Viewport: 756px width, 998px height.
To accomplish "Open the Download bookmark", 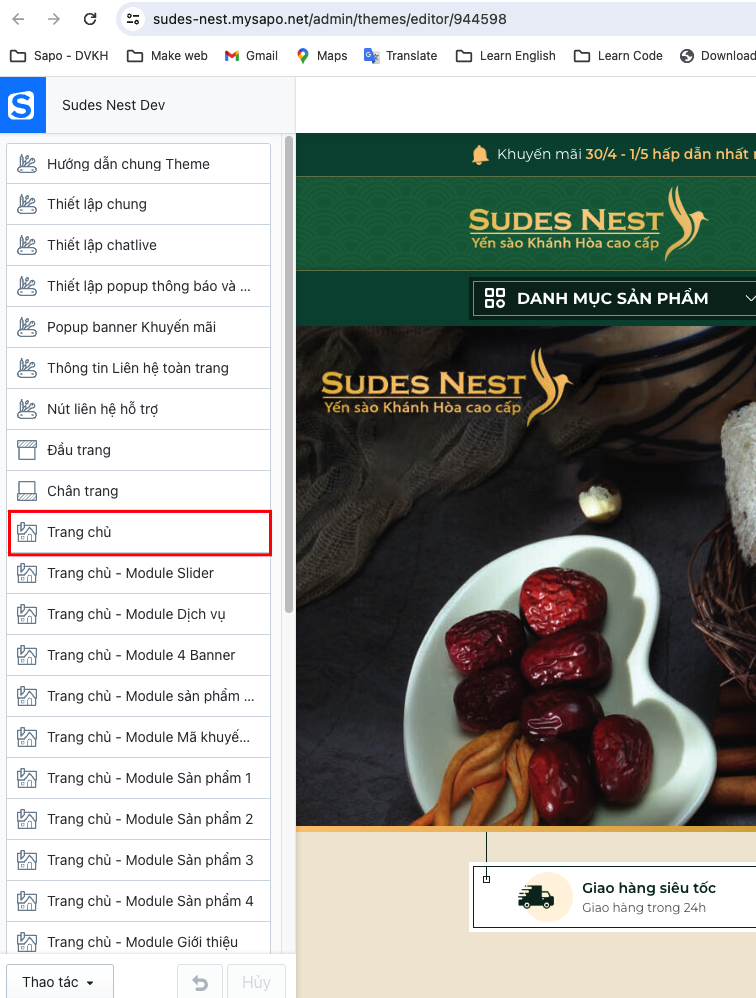I will [717, 56].
